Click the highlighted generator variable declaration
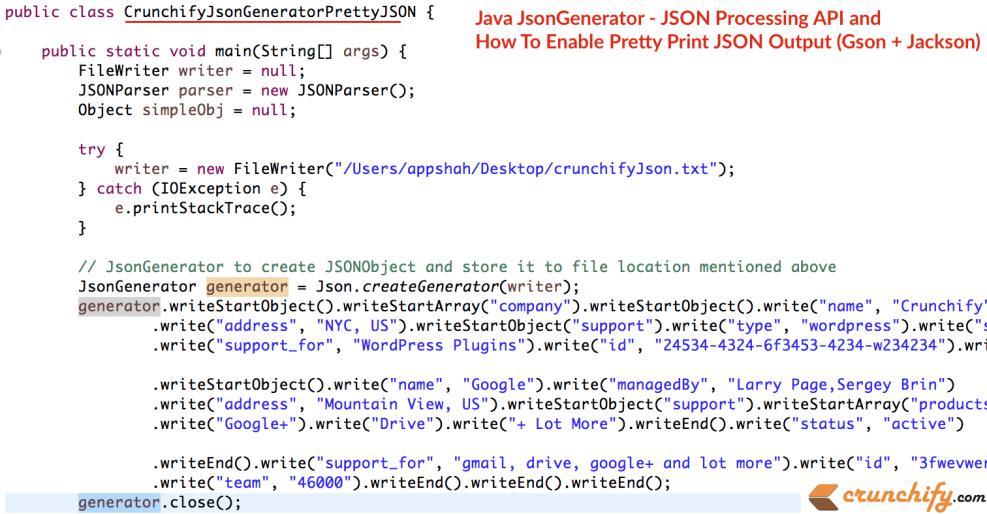This screenshot has height=514, width=987. [x=253, y=286]
